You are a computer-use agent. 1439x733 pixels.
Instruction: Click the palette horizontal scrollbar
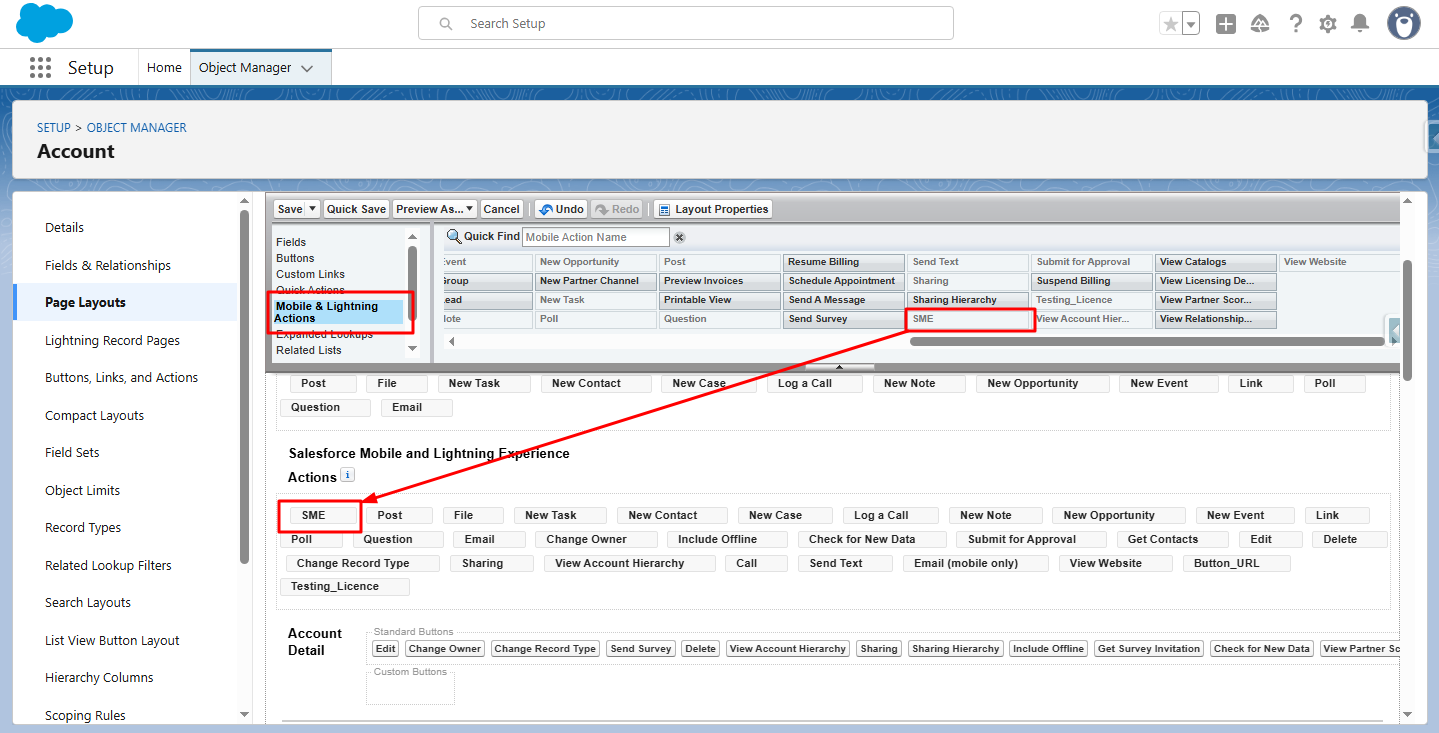[x=1147, y=342]
